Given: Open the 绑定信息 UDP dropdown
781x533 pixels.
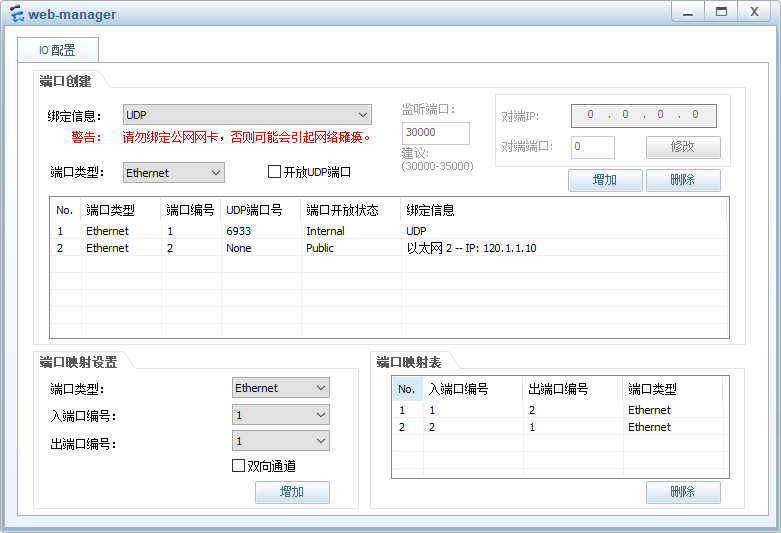Looking at the screenshot, I should pyautogui.click(x=247, y=115).
